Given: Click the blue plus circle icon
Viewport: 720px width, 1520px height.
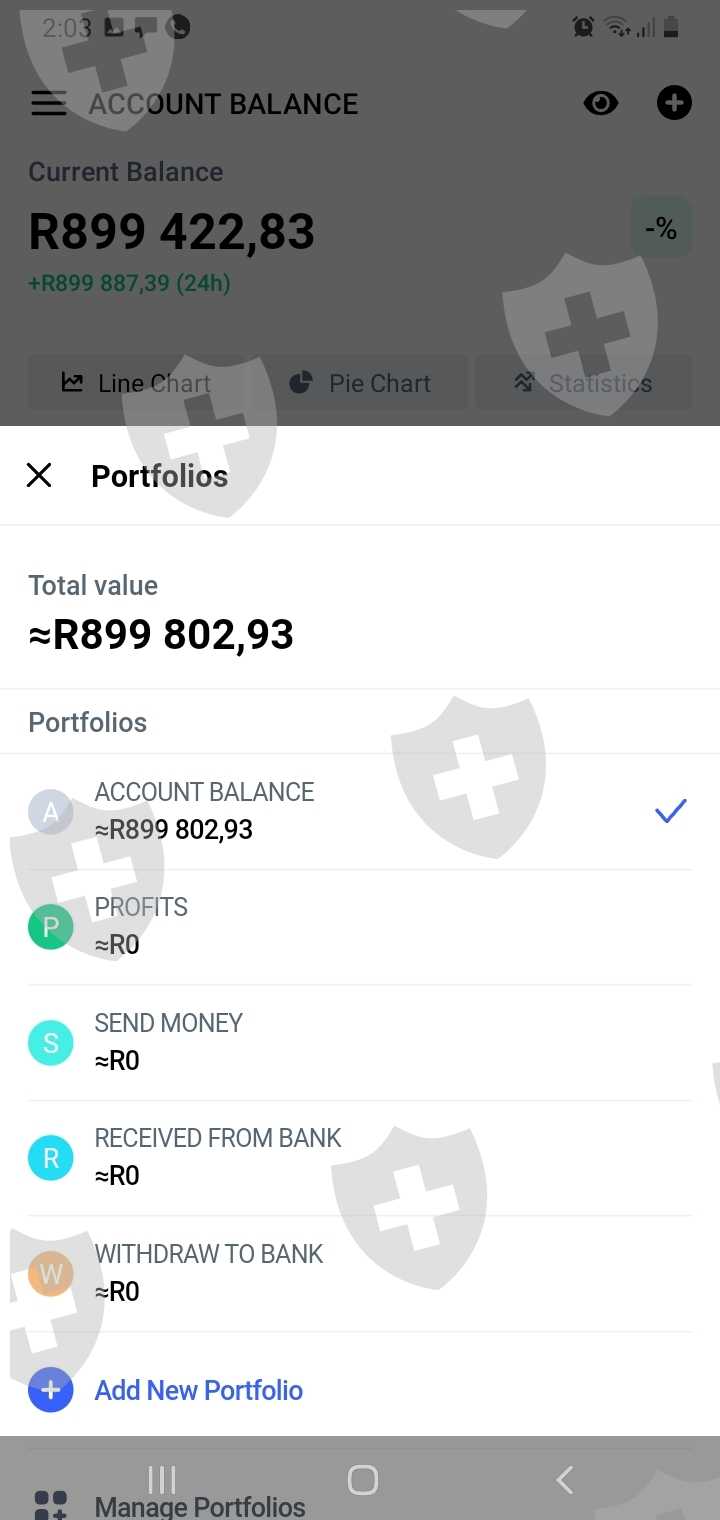Looking at the screenshot, I should pos(51,1390).
